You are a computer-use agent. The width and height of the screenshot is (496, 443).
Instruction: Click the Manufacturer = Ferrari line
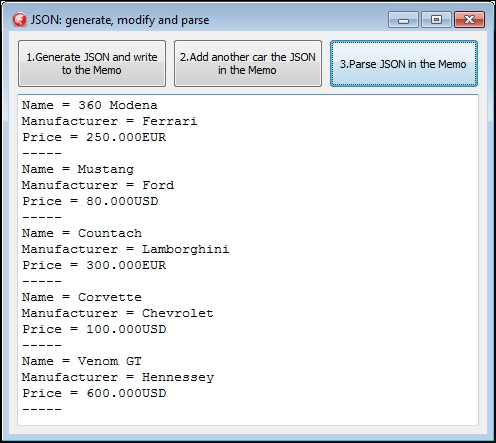pyautogui.click(x=110, y=121)
